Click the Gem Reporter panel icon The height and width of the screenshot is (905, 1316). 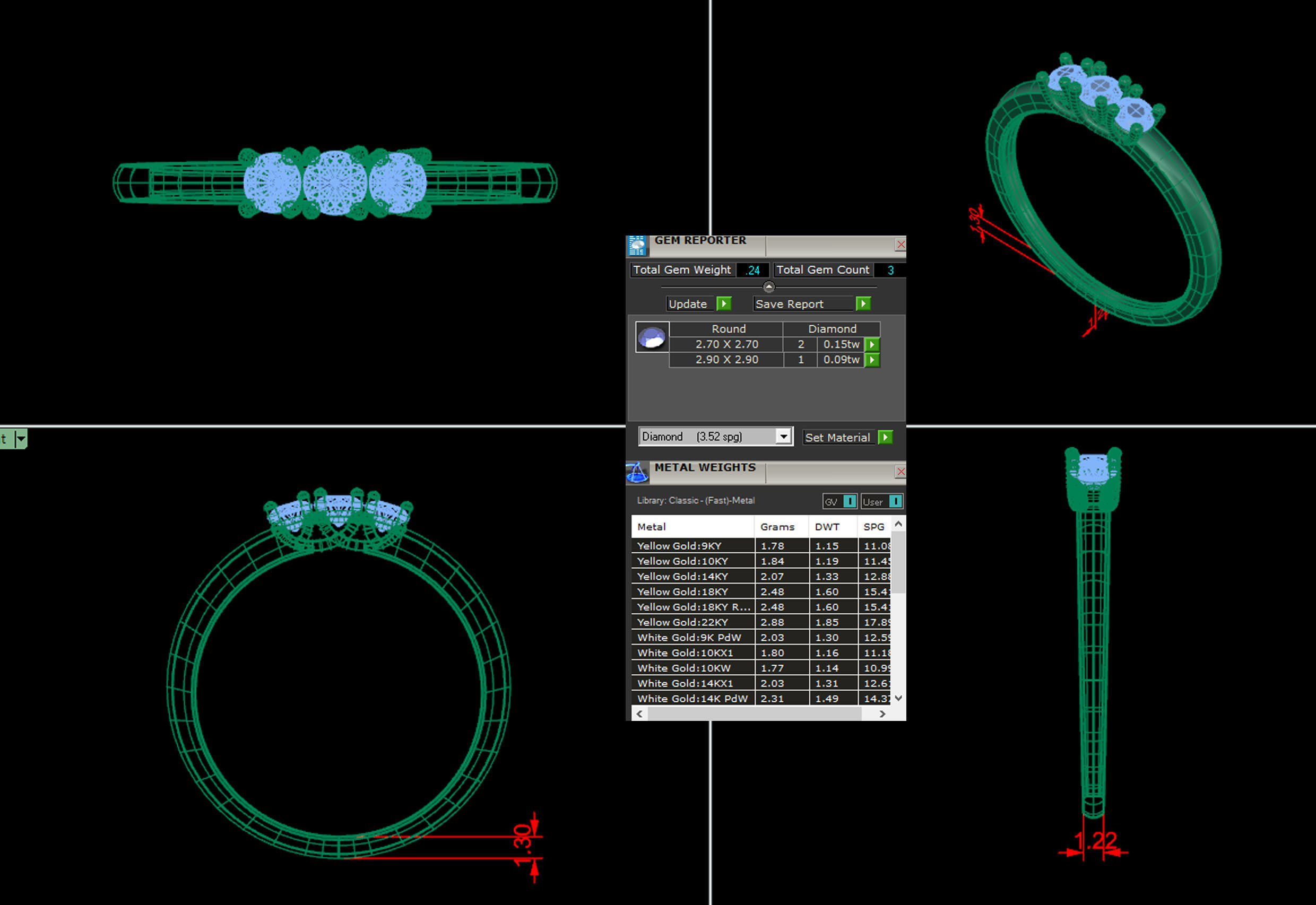637,246
